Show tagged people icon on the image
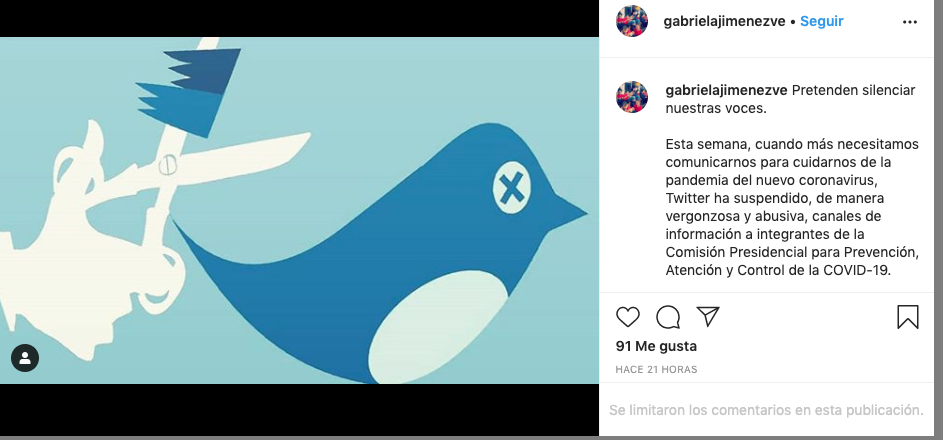The image size is (943, 440). tap(25, 358)
